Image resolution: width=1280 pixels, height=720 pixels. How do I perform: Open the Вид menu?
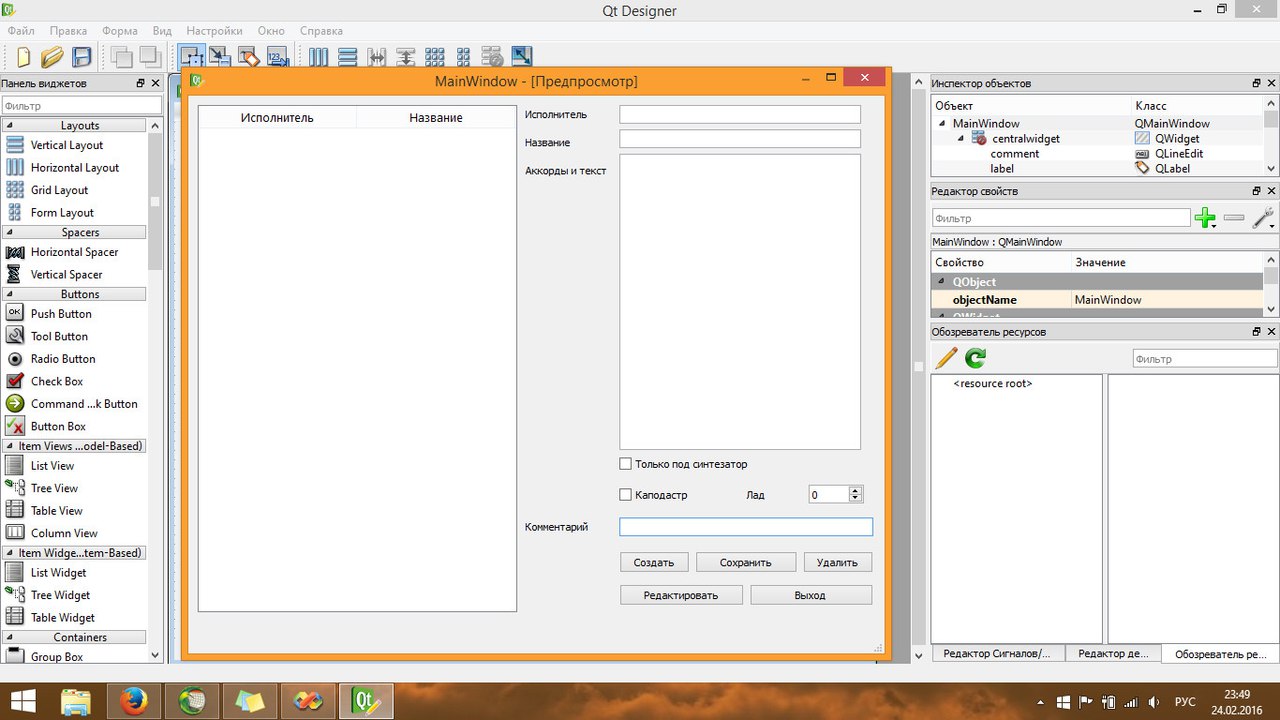tap(162, 31)
